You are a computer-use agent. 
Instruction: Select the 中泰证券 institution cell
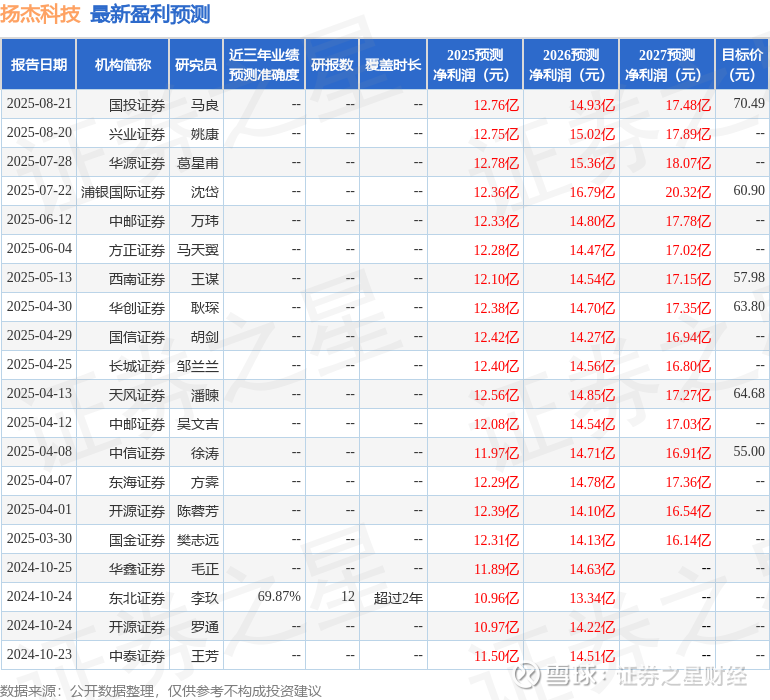click(x=123, y=655)
